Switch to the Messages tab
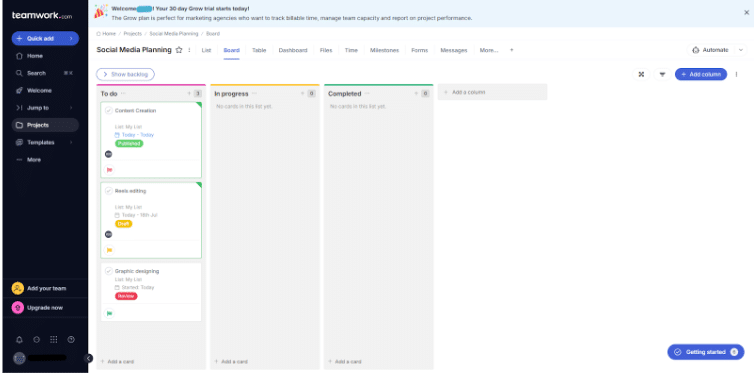754x375 pixels. tap(454, 50)
